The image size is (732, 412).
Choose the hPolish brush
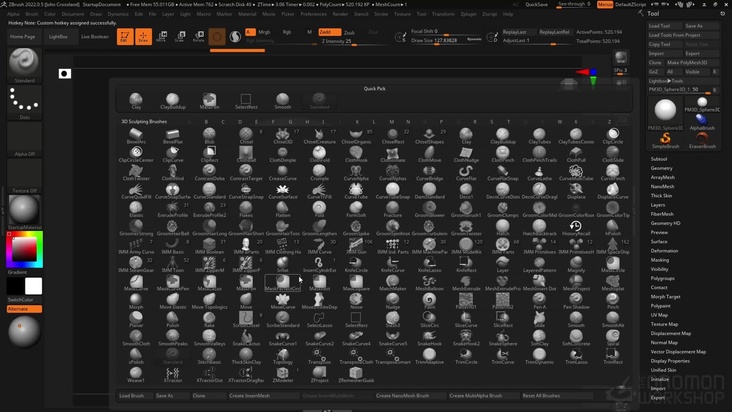[x=612, y=227]
